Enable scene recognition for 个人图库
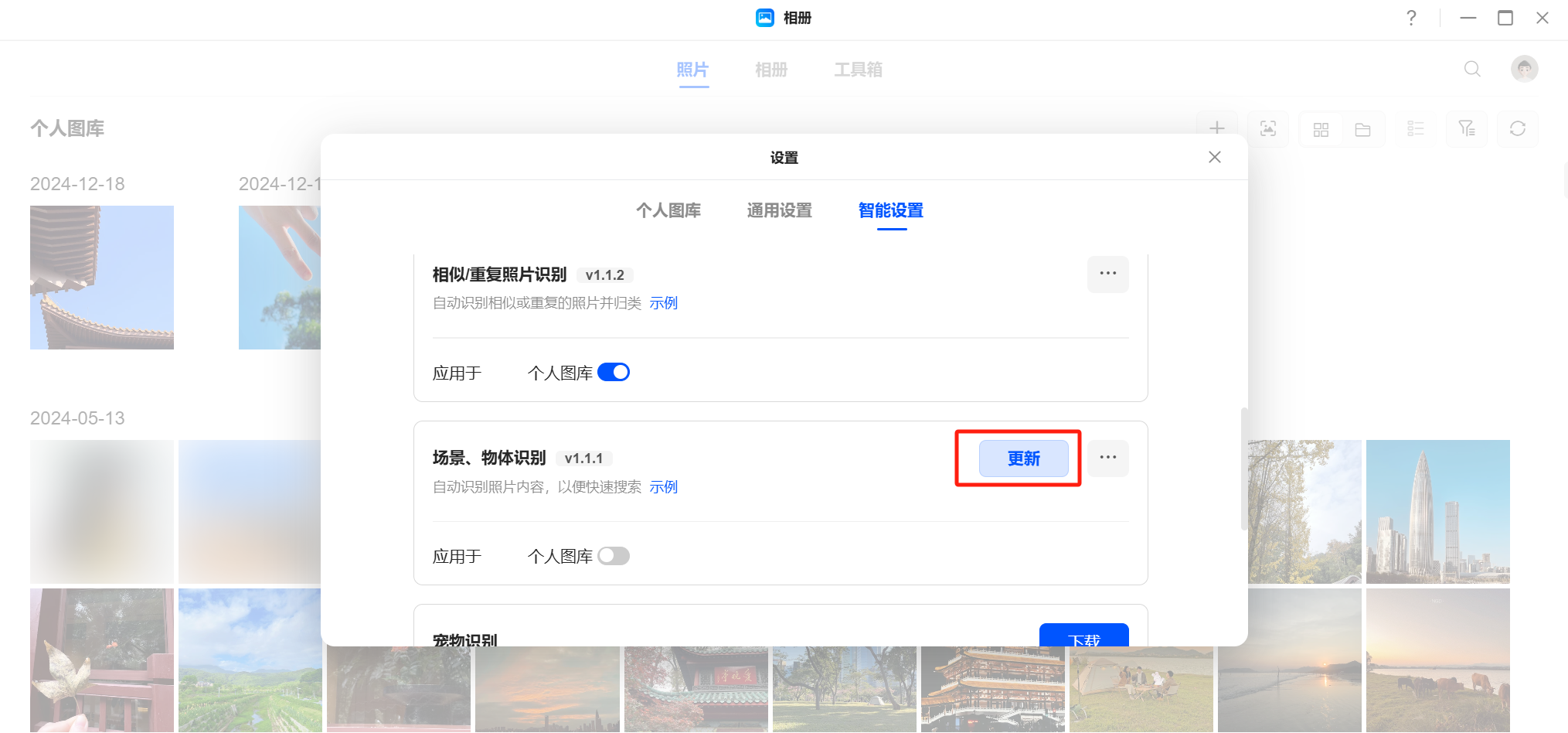The width and height of the screenshot is (1568, 733). pyautogui.click(x=614, y=556)
